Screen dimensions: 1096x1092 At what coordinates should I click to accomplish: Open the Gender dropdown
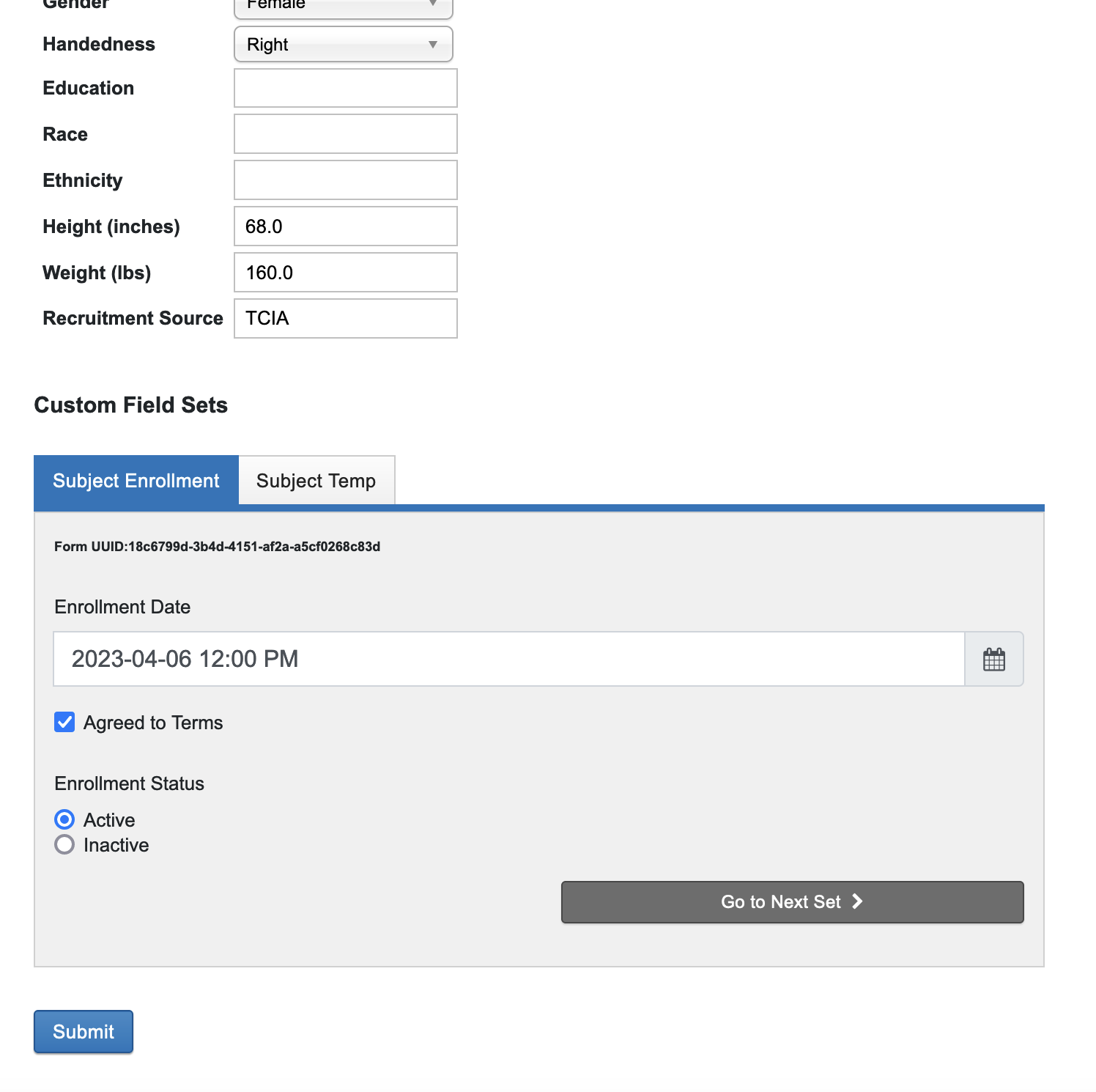pos(343,7)
